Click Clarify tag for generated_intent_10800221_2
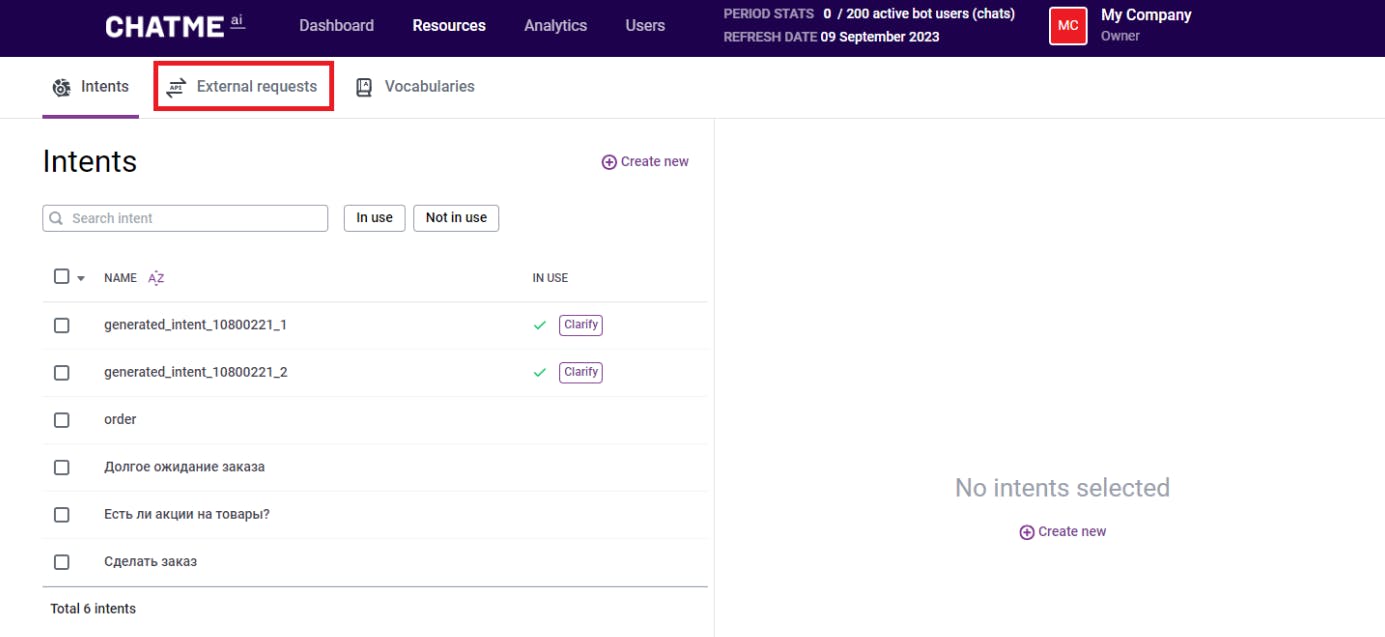Image resolution: width=1385 pixels, height=637 pixels. (581, 372)
